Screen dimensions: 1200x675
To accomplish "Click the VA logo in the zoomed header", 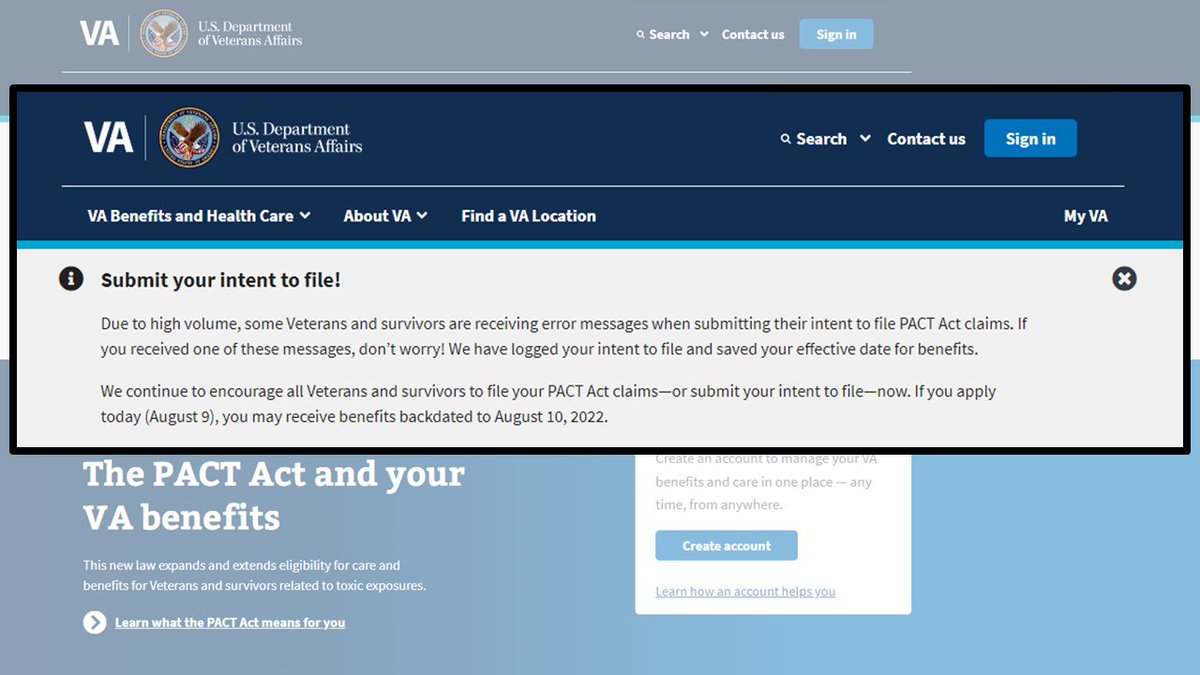I will tap(108, 138).
